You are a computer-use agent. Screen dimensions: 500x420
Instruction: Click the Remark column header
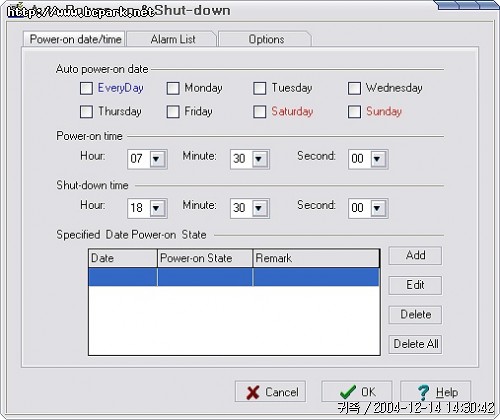(316, 258)
